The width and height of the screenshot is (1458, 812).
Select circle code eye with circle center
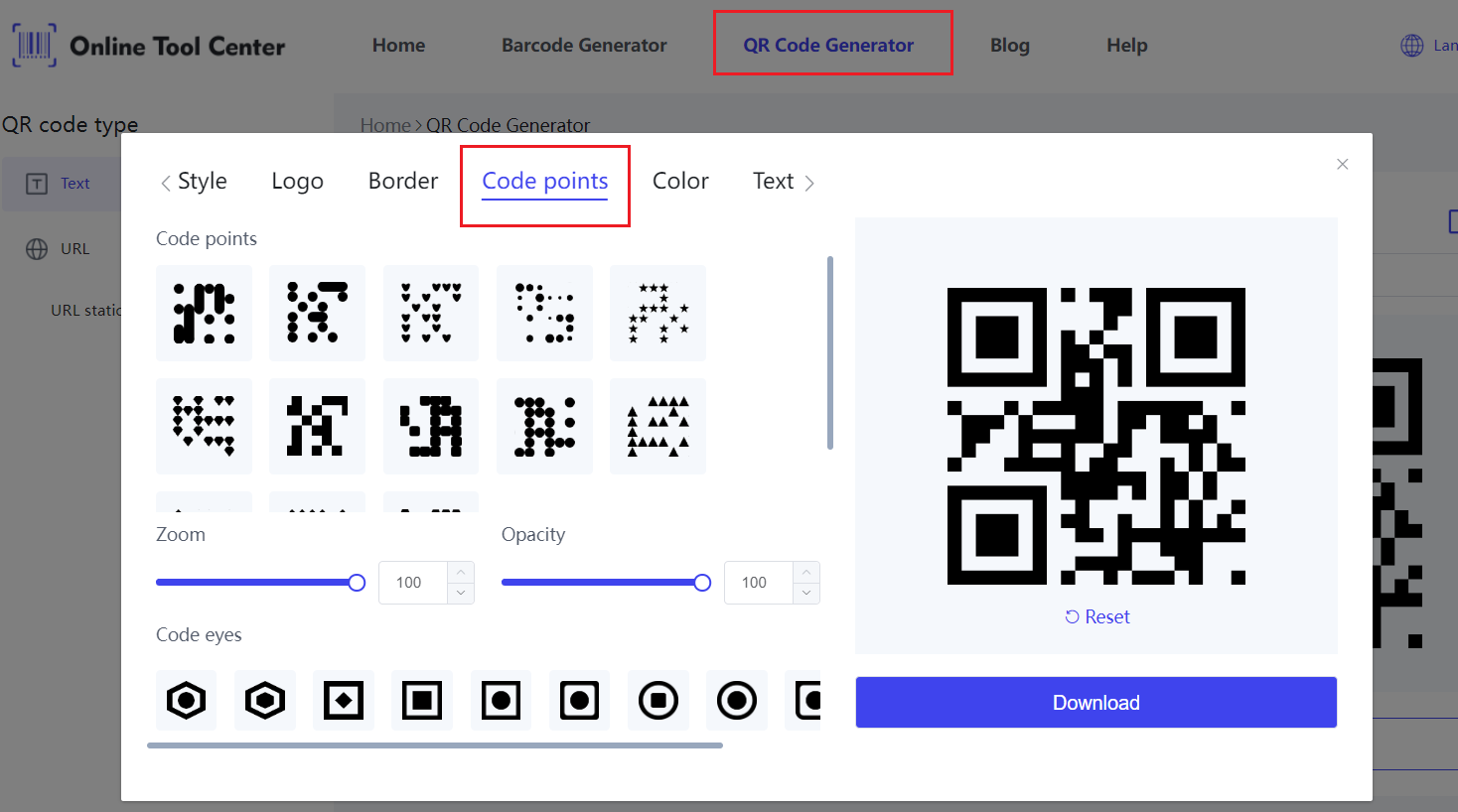tap(737, 701)
